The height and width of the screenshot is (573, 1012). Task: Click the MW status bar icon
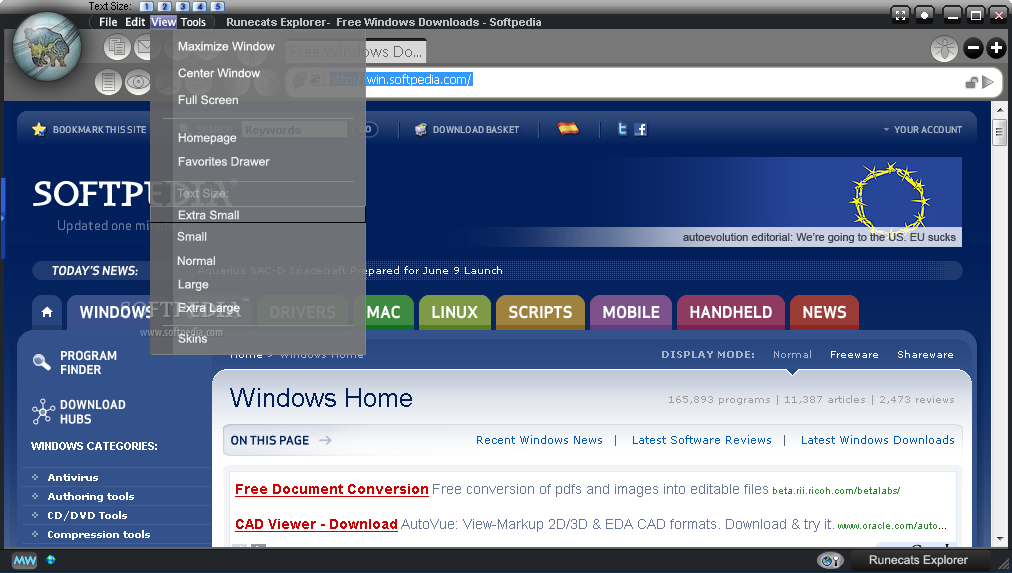(25, 561)
